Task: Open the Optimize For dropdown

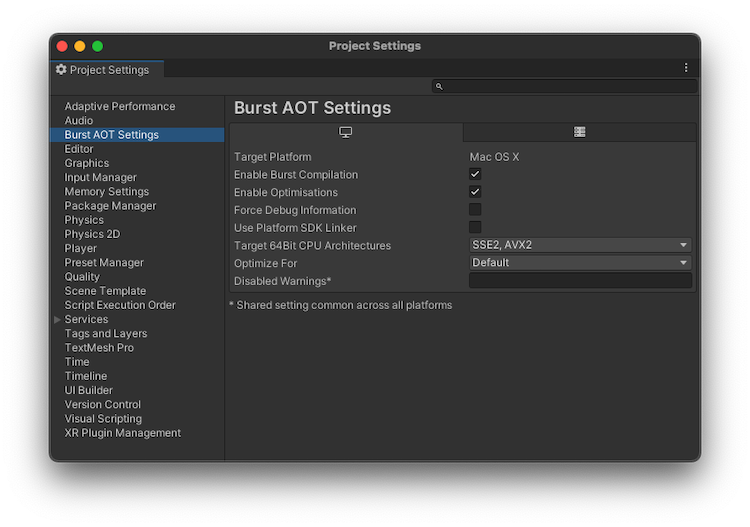Action: [580, 263]
